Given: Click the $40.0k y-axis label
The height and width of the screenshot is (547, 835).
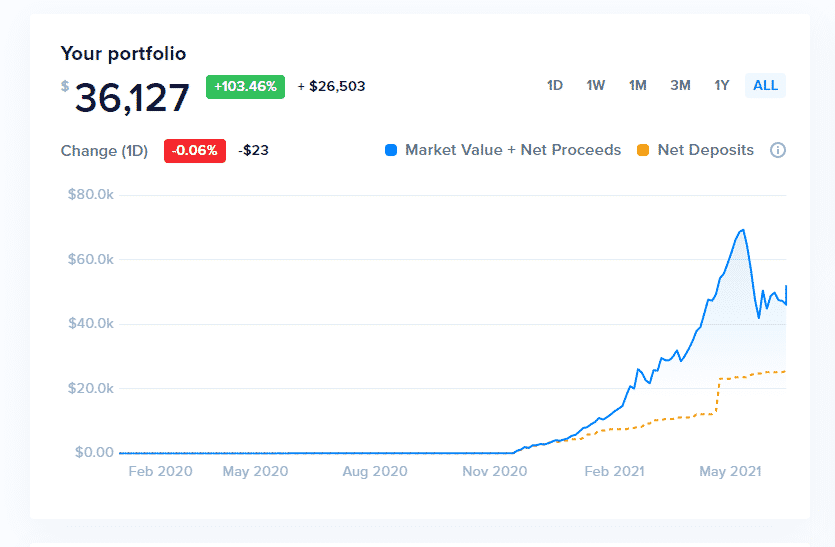Looking at the screenshot, I should [x=90, y=324].
